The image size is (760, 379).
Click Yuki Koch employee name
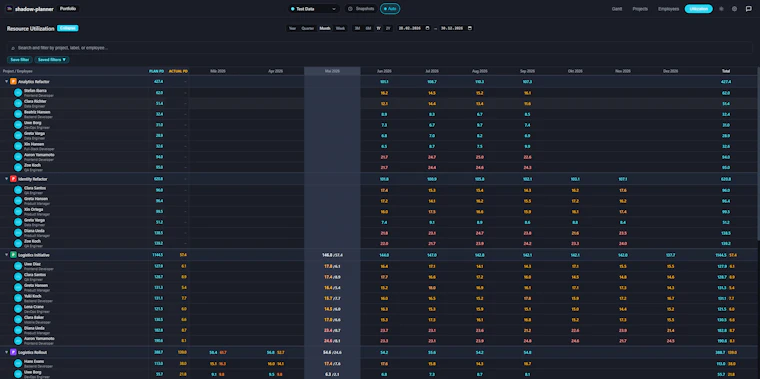32,296
